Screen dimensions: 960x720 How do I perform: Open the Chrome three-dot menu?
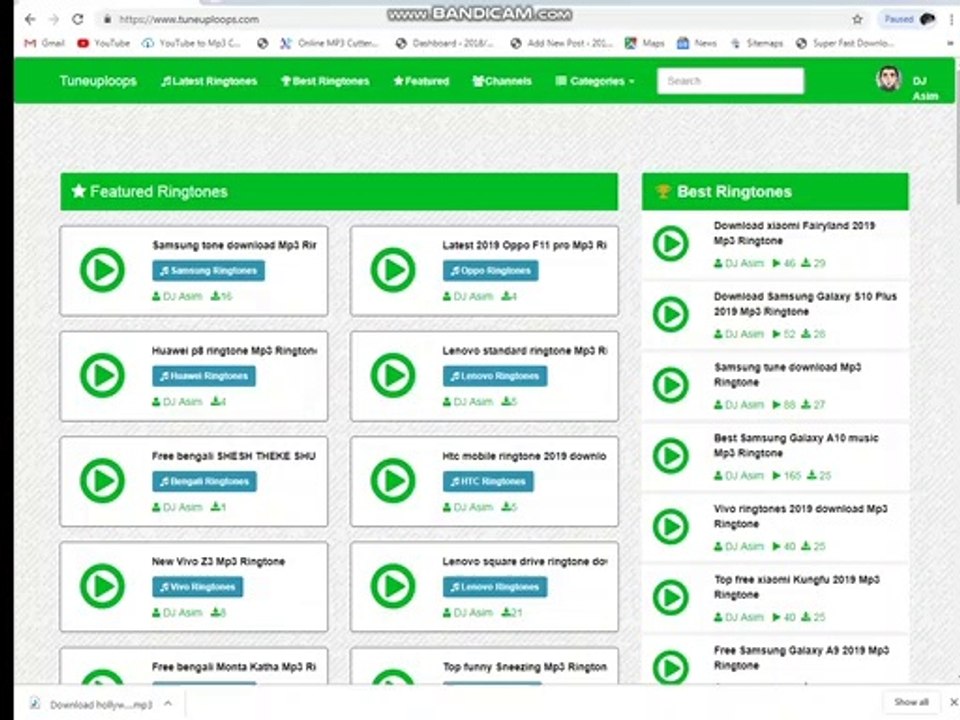pos(953,20)
